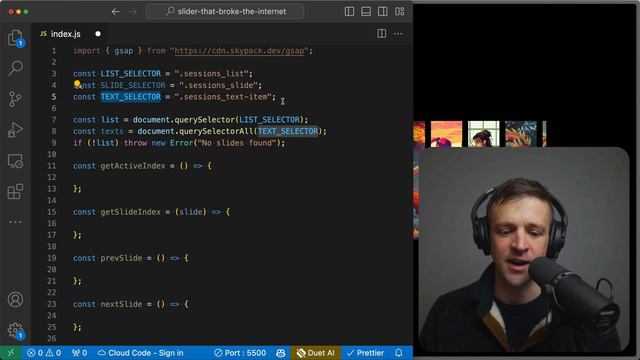Open the editor More Actions ellipsis
This screenshot has height=360, width=640.
click(398, 33)
